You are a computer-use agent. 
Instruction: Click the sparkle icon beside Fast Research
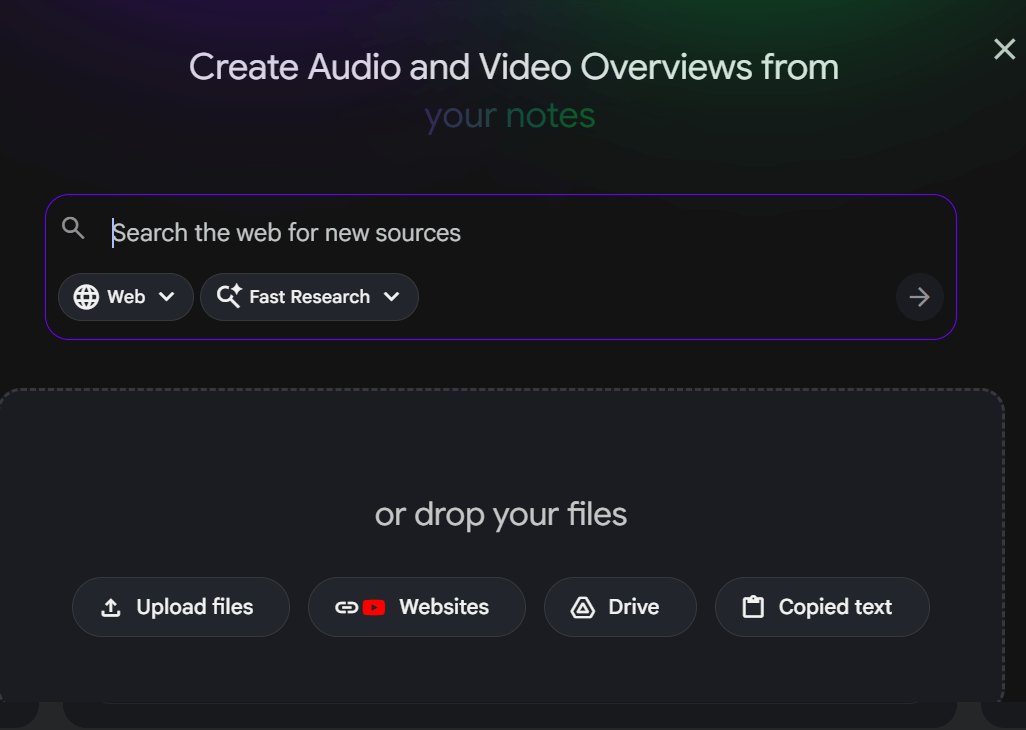point(228,296)
